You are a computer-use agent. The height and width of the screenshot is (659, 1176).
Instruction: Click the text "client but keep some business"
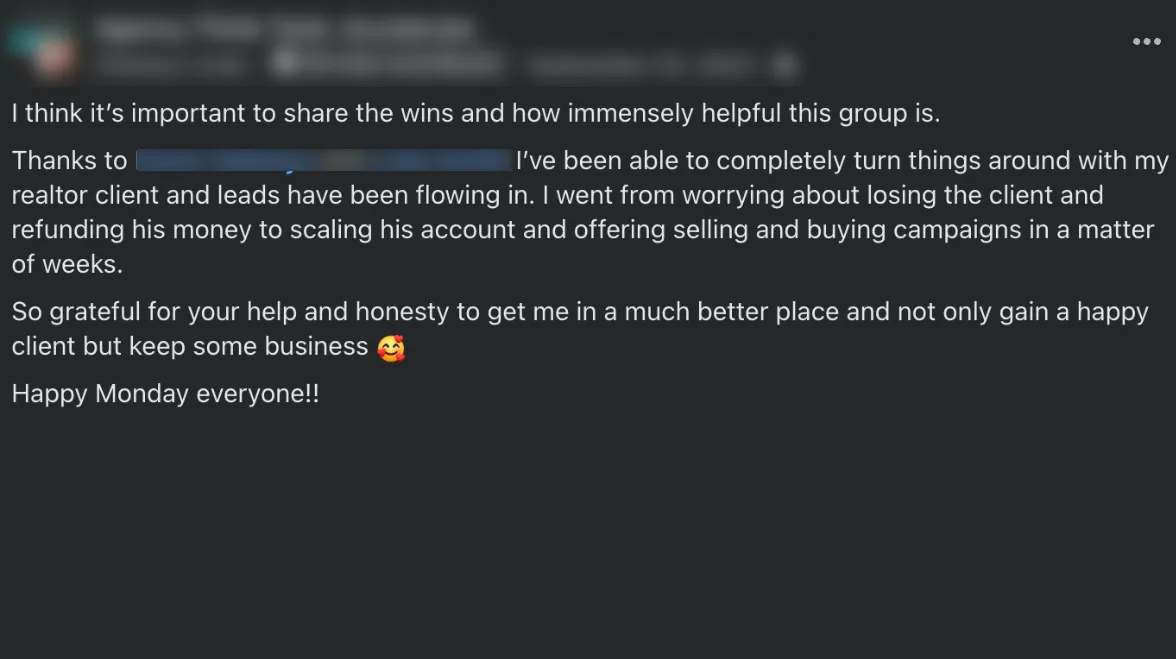[190, 346]
